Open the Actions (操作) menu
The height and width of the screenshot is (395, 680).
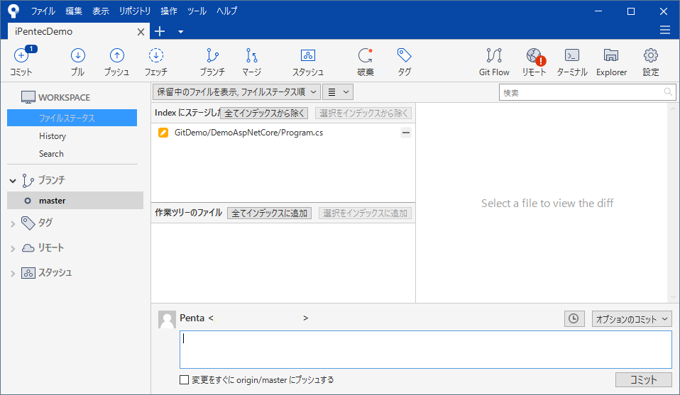coord(169,11)
